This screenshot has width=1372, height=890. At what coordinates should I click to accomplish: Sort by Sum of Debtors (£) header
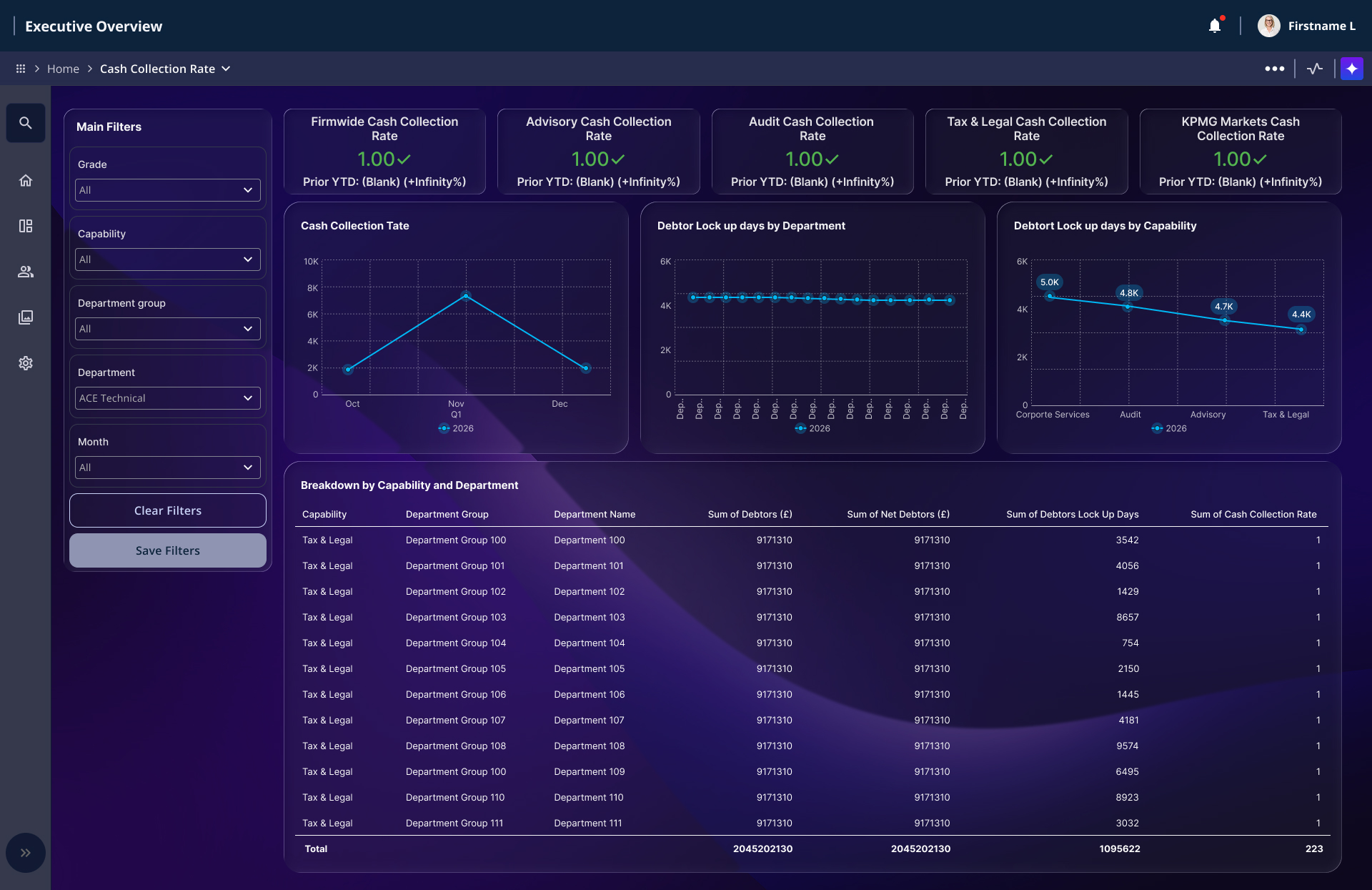(x=750, y=514)
